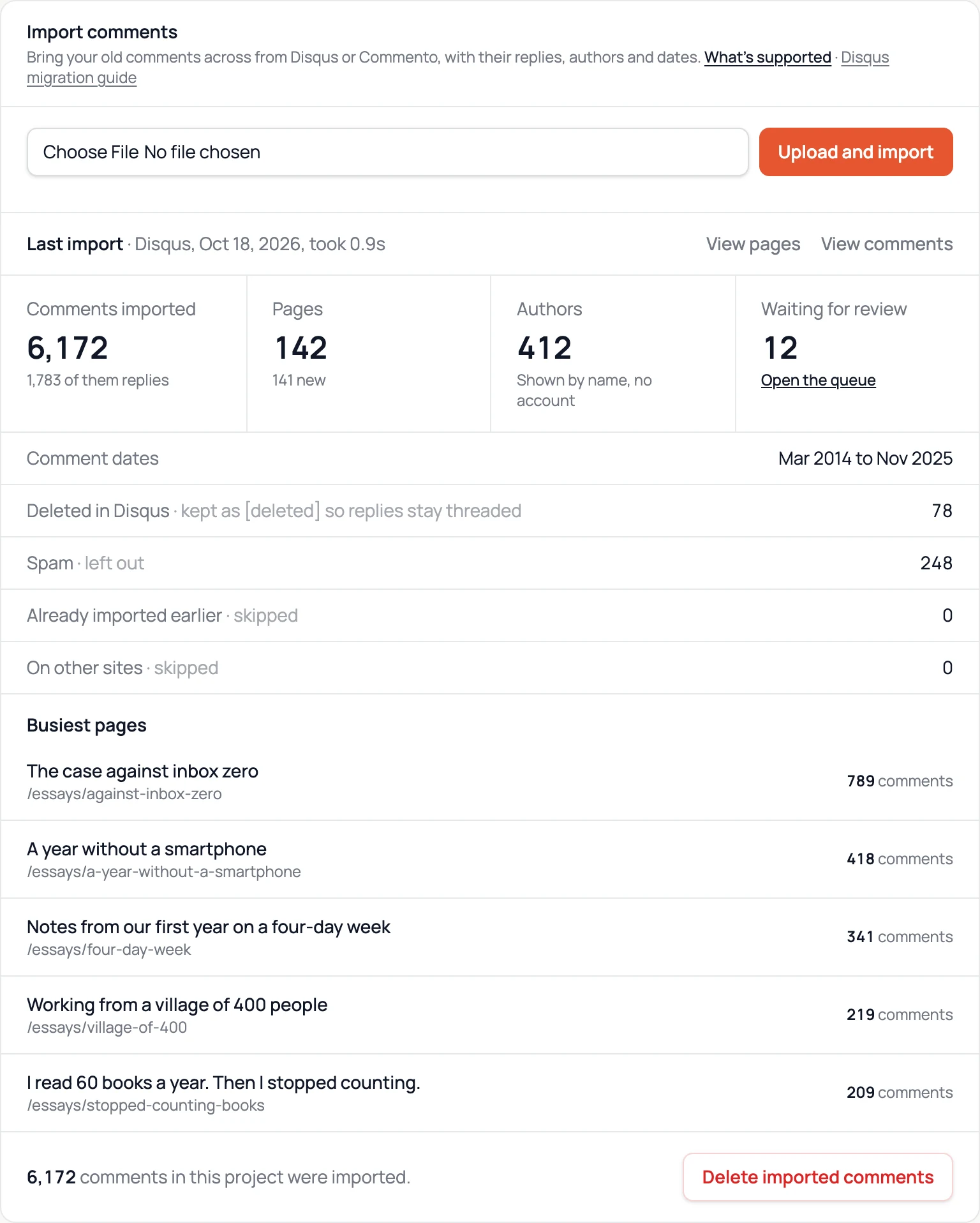The image size is (980, 1223).
Task: Open the queue of waiting comments
Action: click(818, 380)
